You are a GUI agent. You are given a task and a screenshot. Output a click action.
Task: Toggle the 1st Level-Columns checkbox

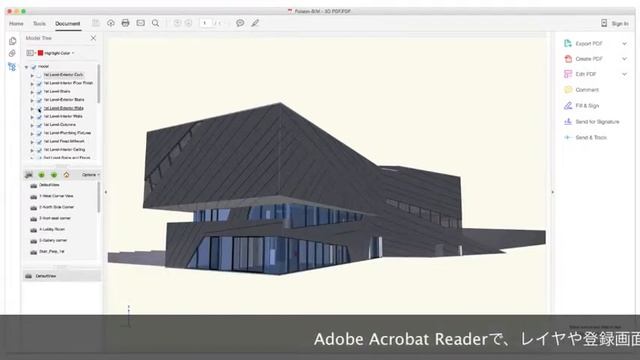tap(39, 125)
